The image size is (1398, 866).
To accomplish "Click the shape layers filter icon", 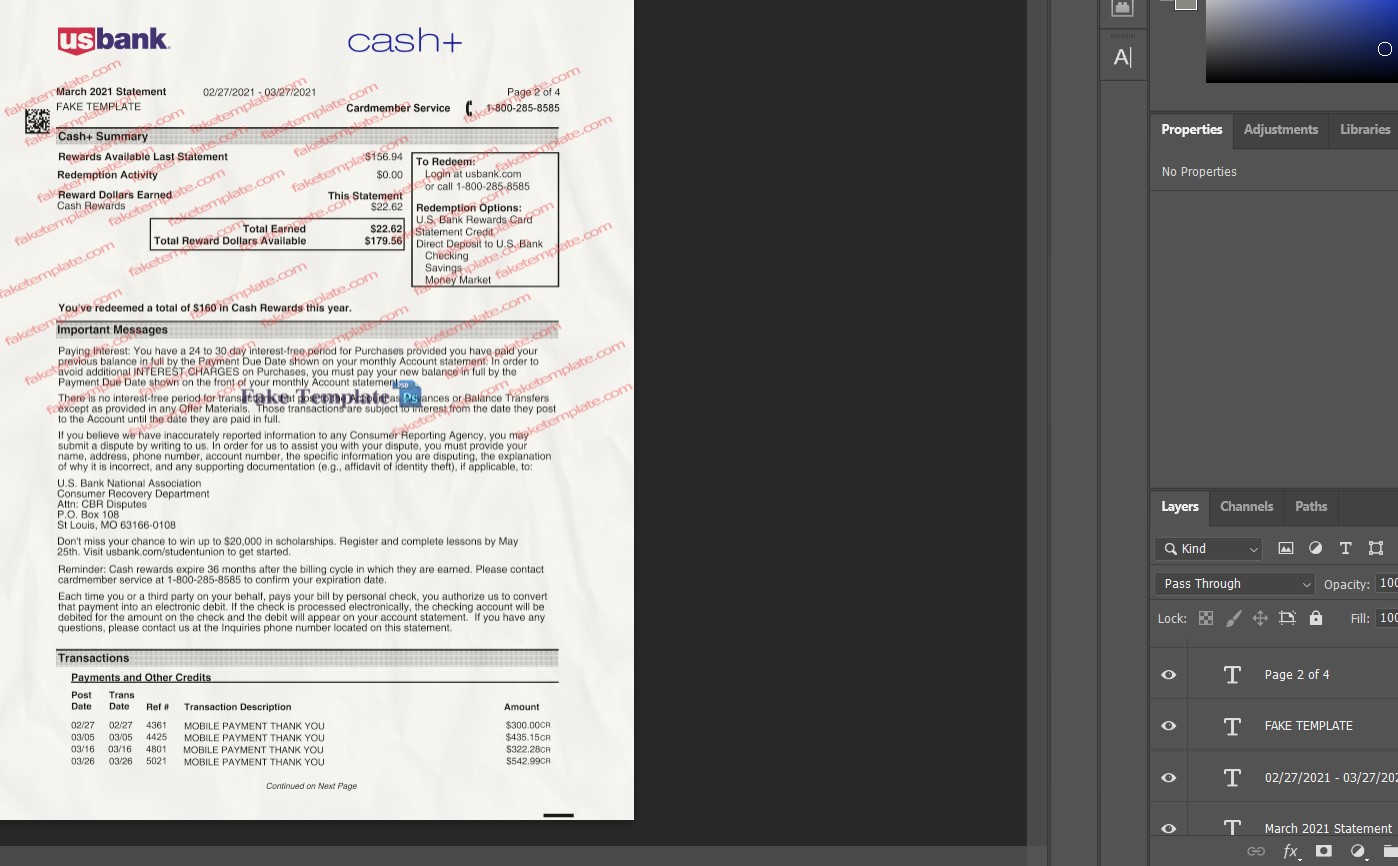I will (1376, 548).
